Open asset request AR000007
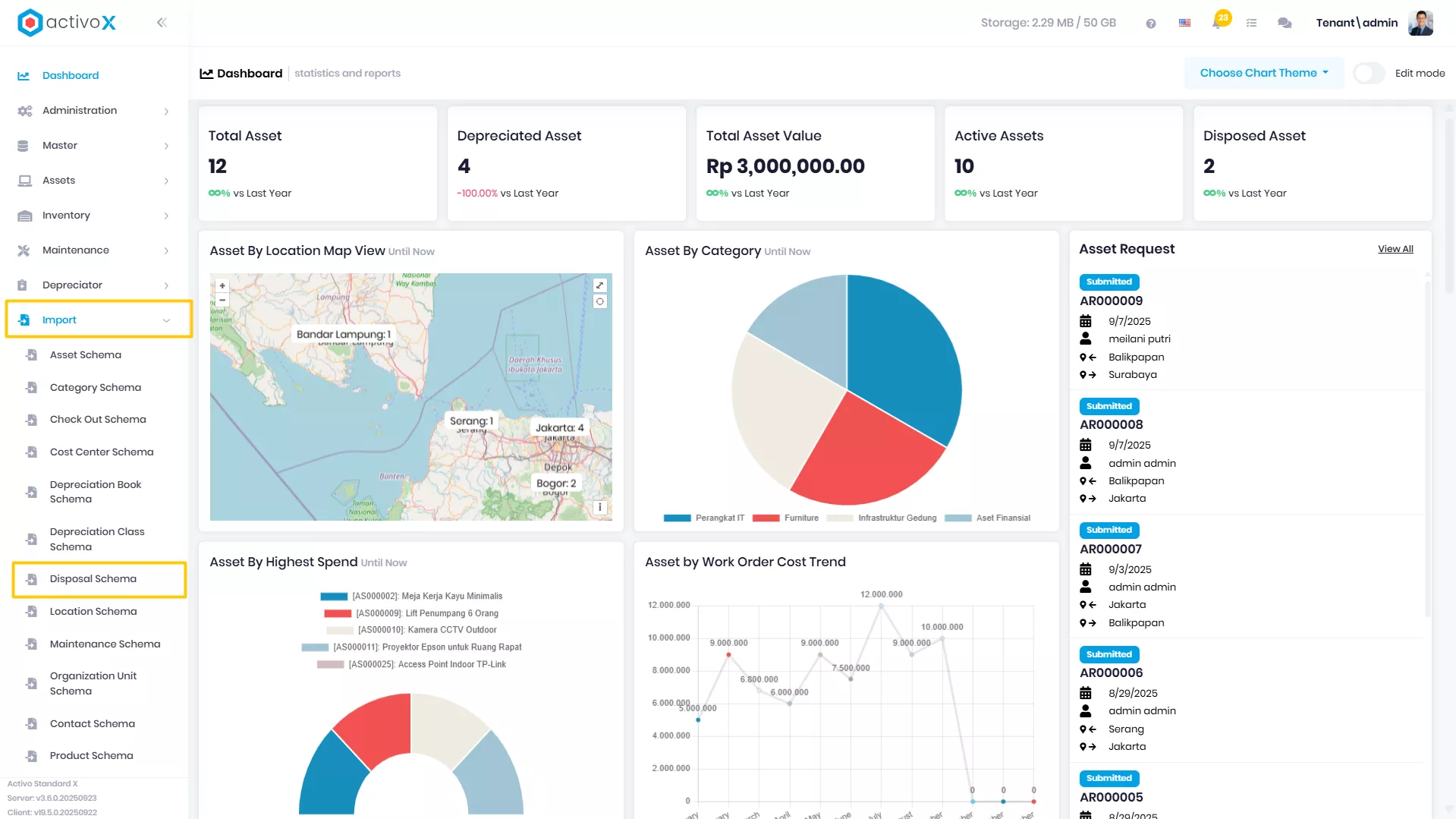The width and height of the screenshot is (1456, 819). [1111, 550]
